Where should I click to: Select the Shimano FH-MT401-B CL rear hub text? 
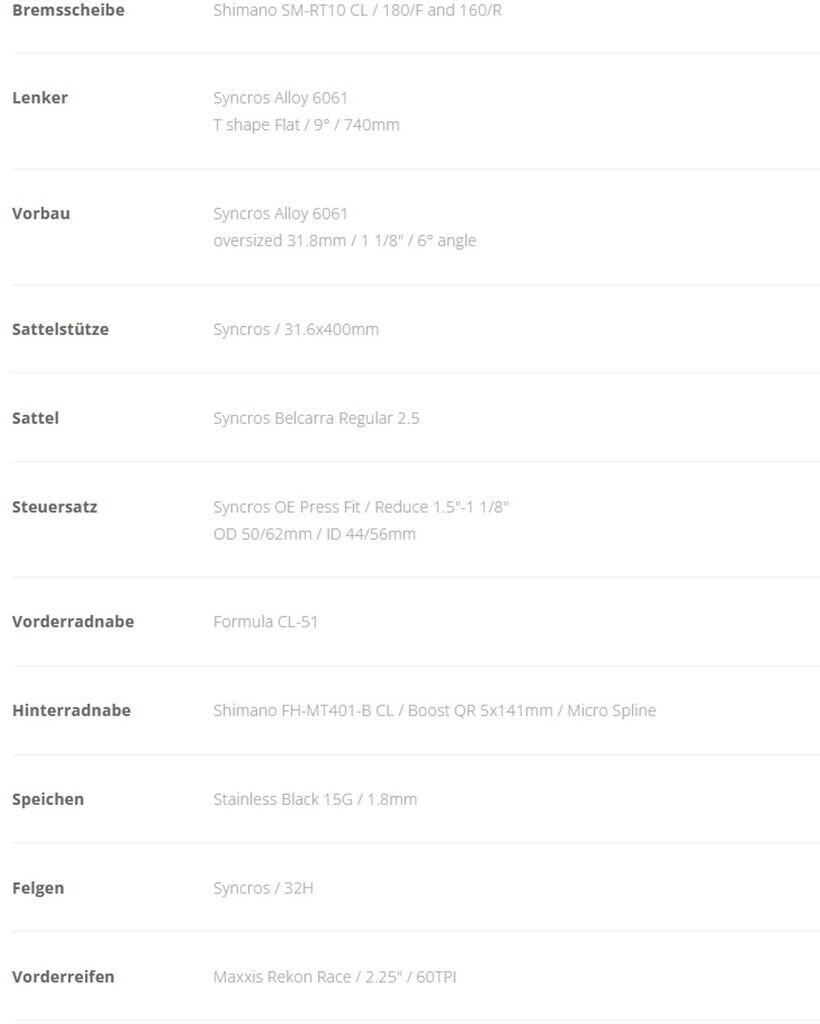pos(434,711)
